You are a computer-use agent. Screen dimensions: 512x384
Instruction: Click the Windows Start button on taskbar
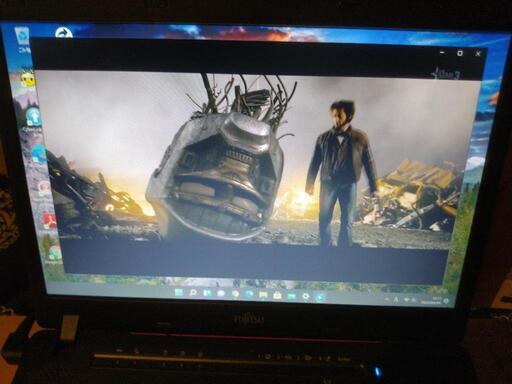pos(179,293)
